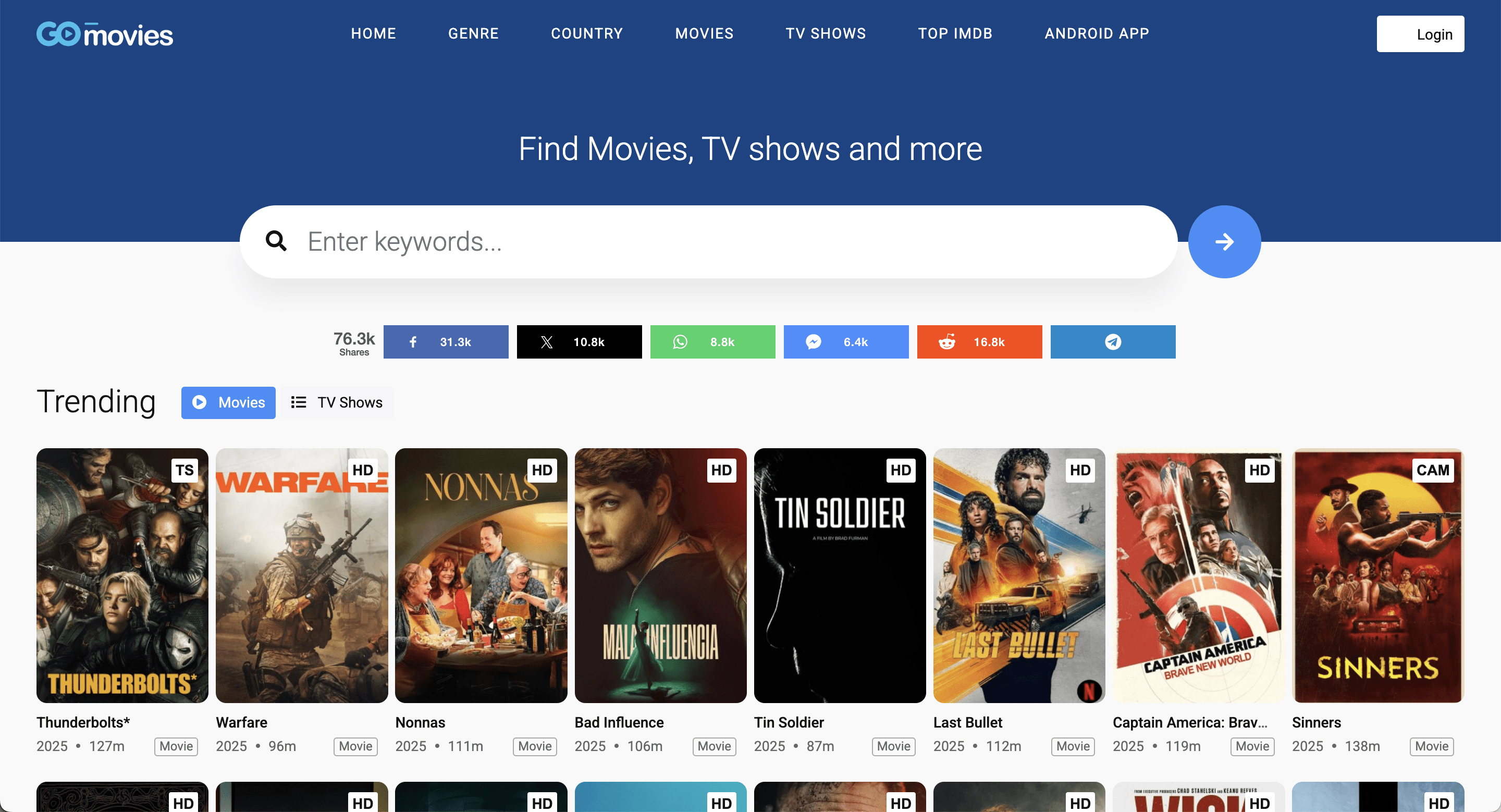Image resolution: width=1501 pixels, height=812 pixels.
Task: Focus the Enter keywords search field
Action: pyautogui.click(x=708, y=242)
